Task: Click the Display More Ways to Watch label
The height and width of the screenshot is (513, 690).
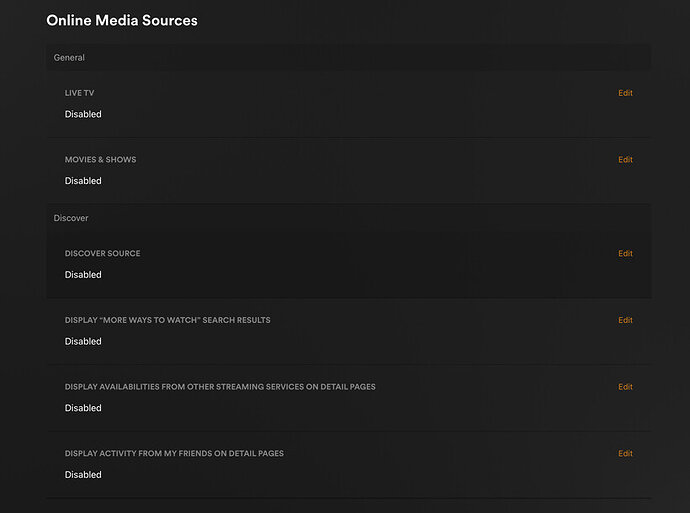Action: pyautogui.click(x=168, y=320)
